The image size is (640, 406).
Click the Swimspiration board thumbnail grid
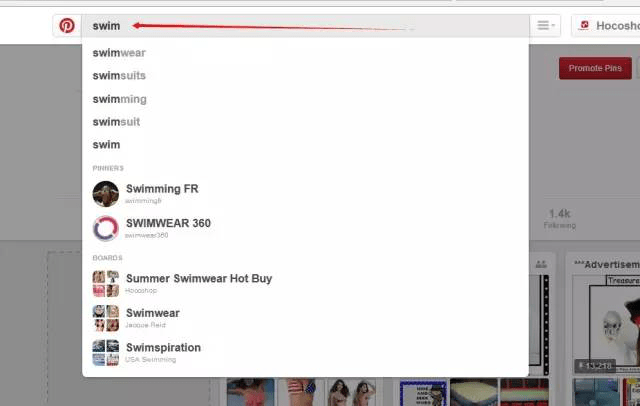106,353
